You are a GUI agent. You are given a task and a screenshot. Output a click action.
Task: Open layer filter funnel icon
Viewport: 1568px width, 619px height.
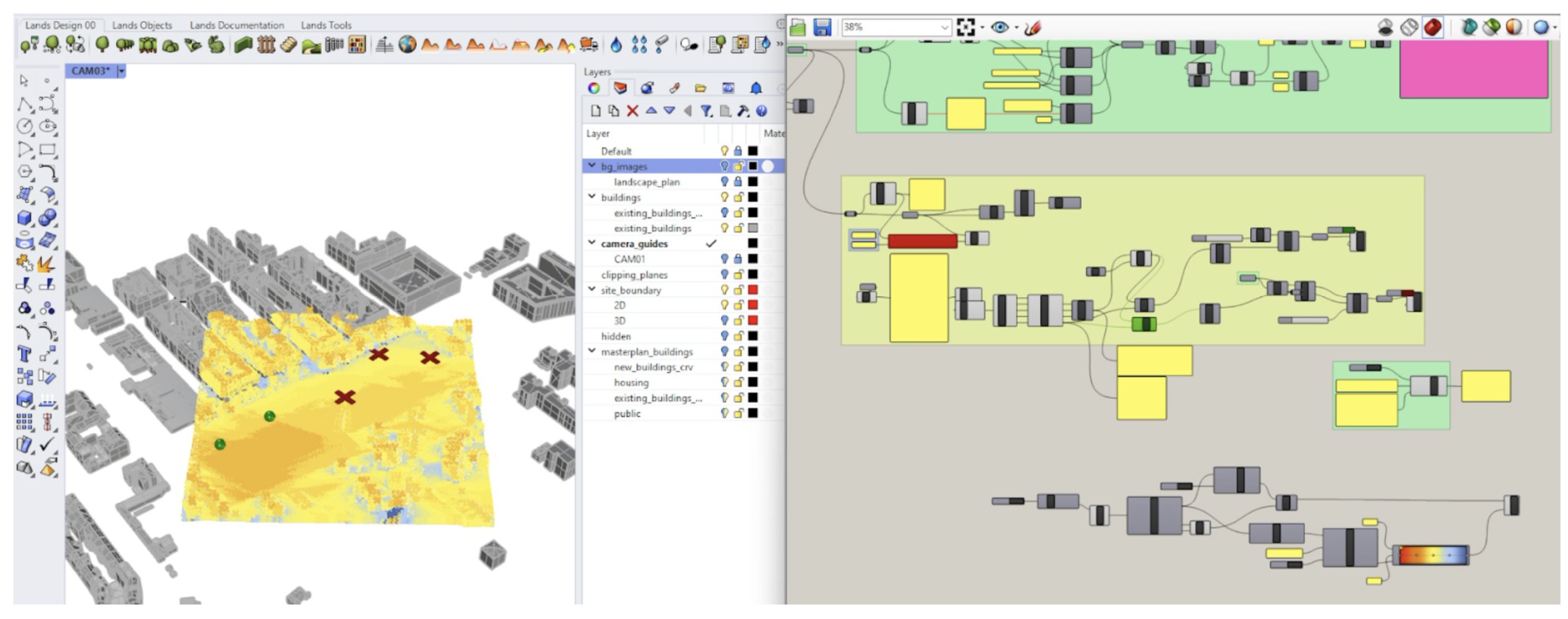pos(706,111)
